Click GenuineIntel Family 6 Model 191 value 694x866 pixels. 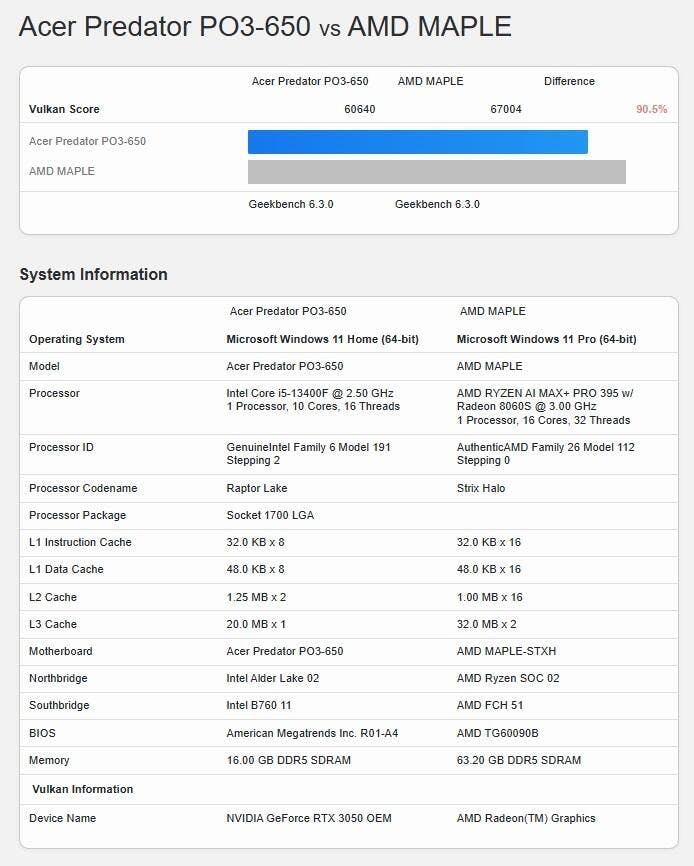click(x=308, y=447)
